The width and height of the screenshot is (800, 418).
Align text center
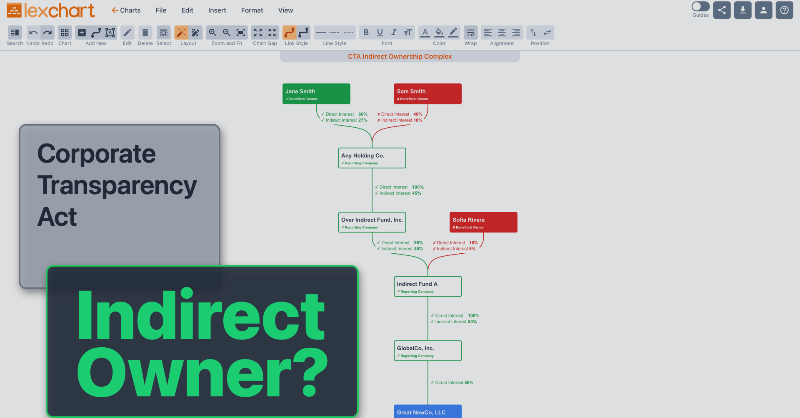[x=502, y=33]
